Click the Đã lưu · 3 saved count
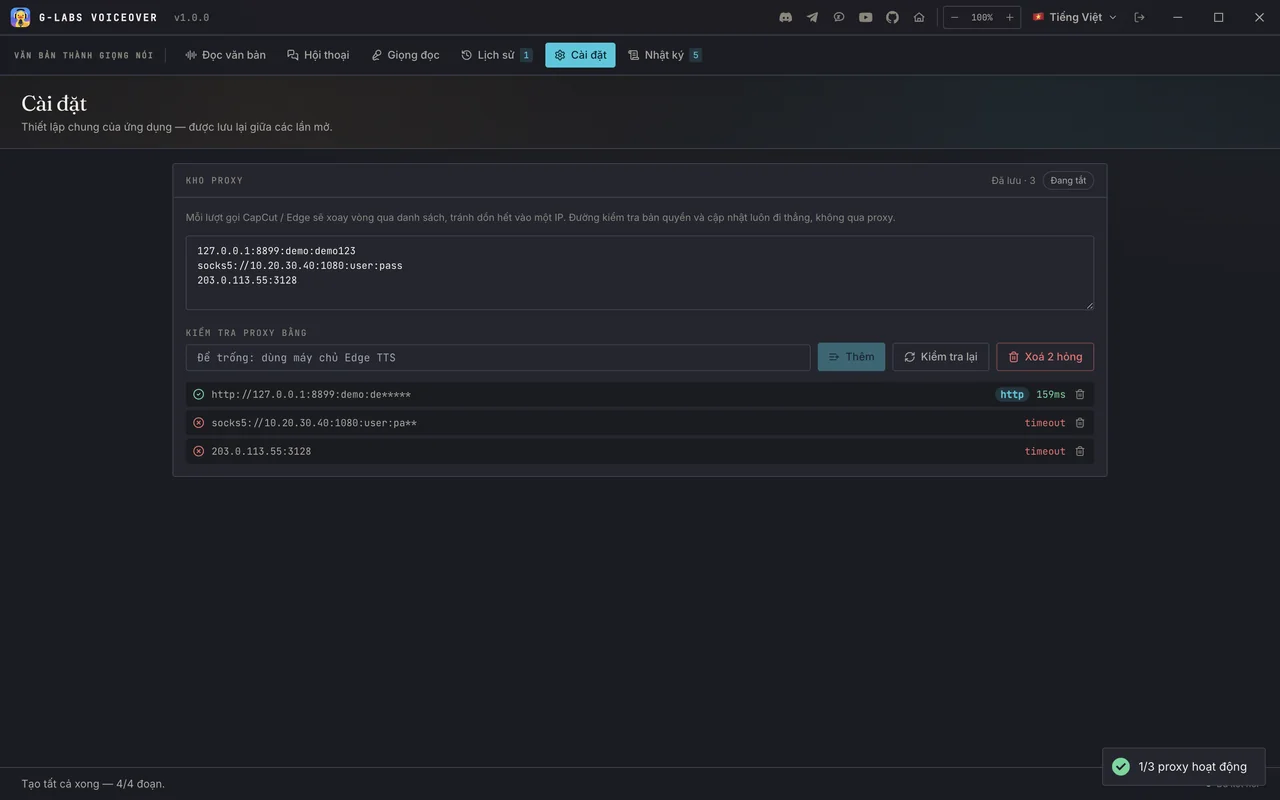Viewport: 1280px width, 800px height. [1013, 181]
